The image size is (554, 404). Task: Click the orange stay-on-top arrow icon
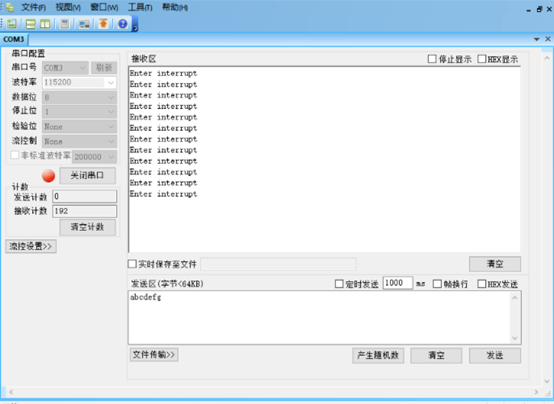click(103, 24)
